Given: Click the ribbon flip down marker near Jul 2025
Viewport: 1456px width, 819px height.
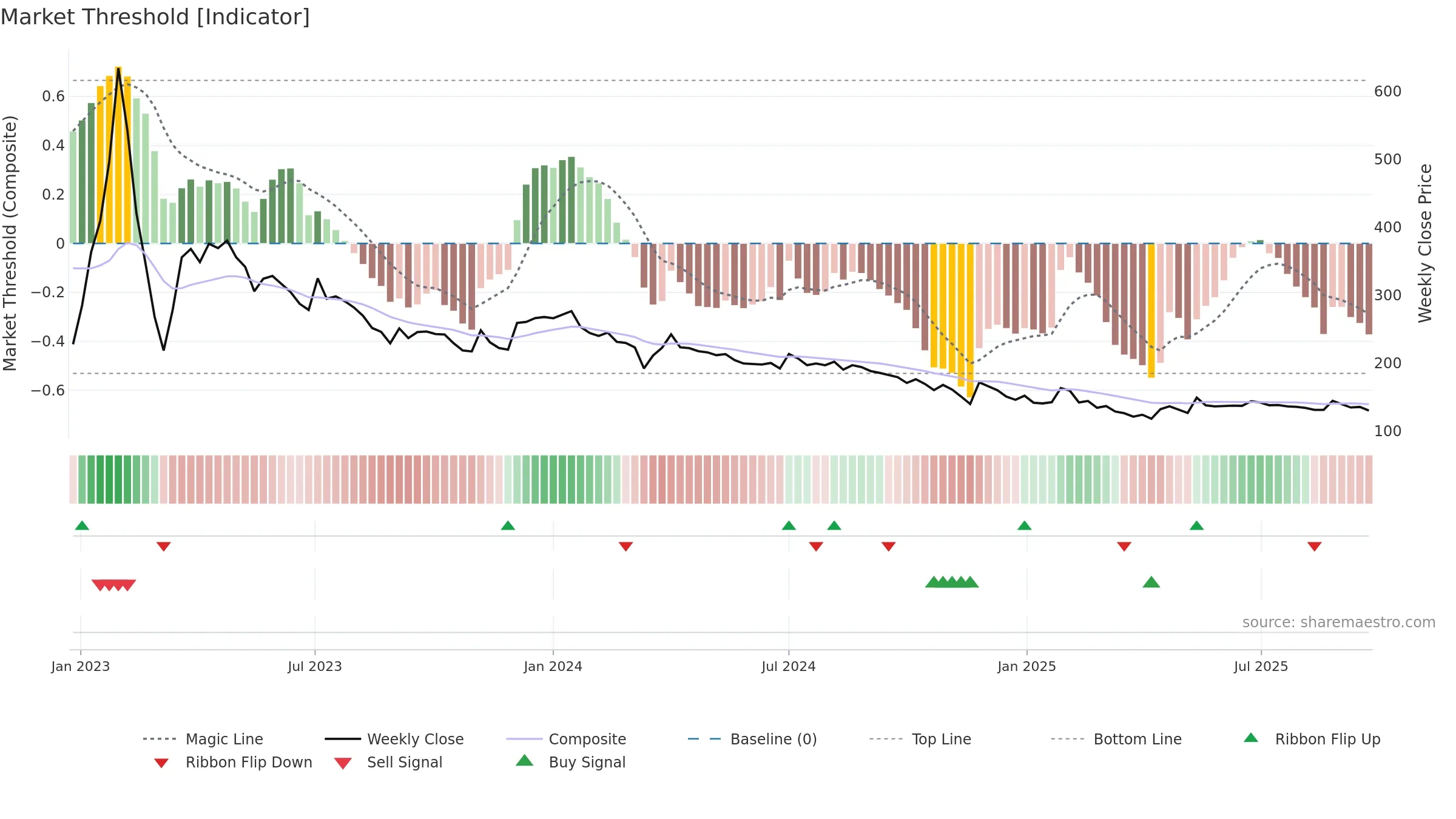Looking at the screenshot, I should pos(1315,547).
